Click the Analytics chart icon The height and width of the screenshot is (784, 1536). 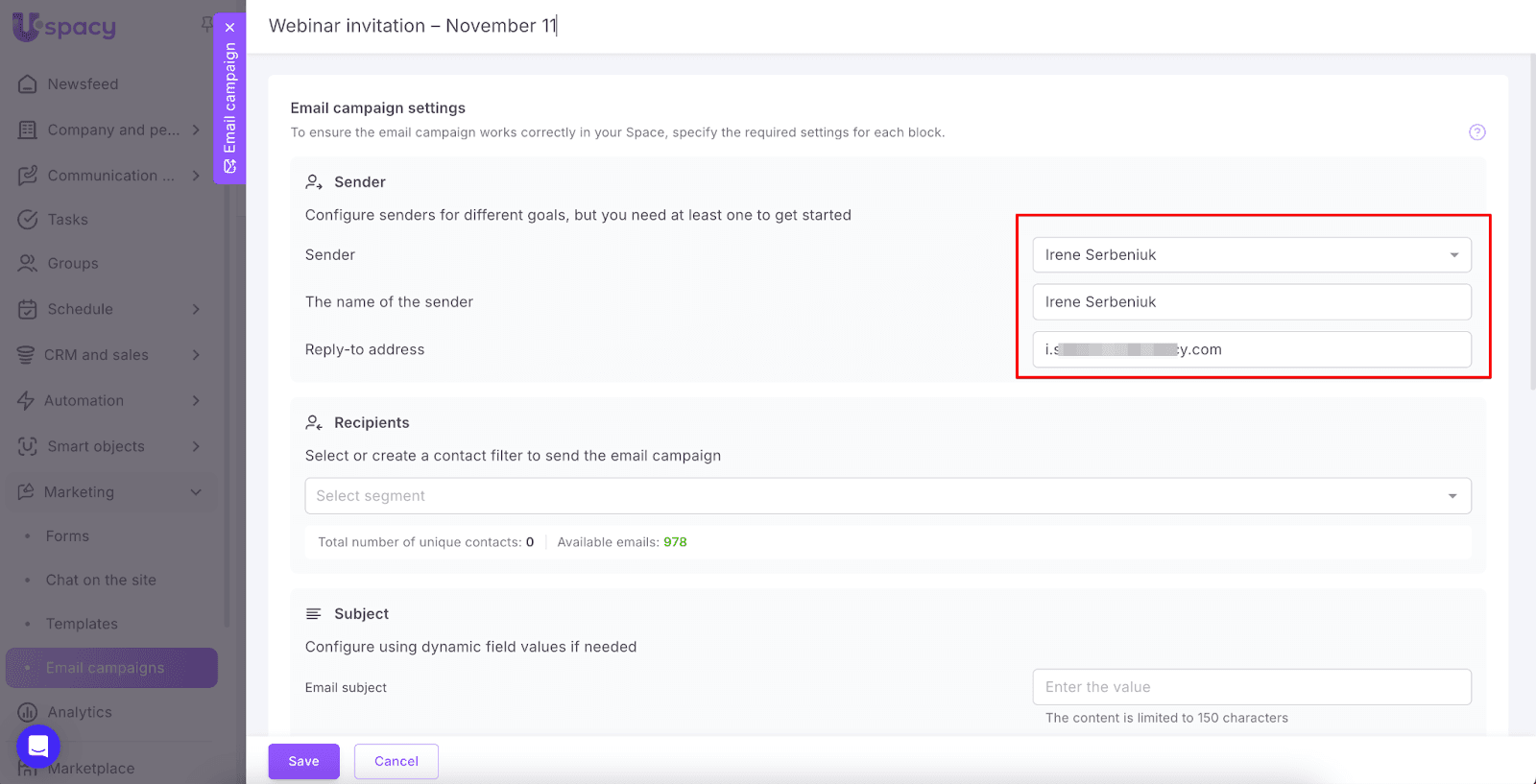[28, 712]
